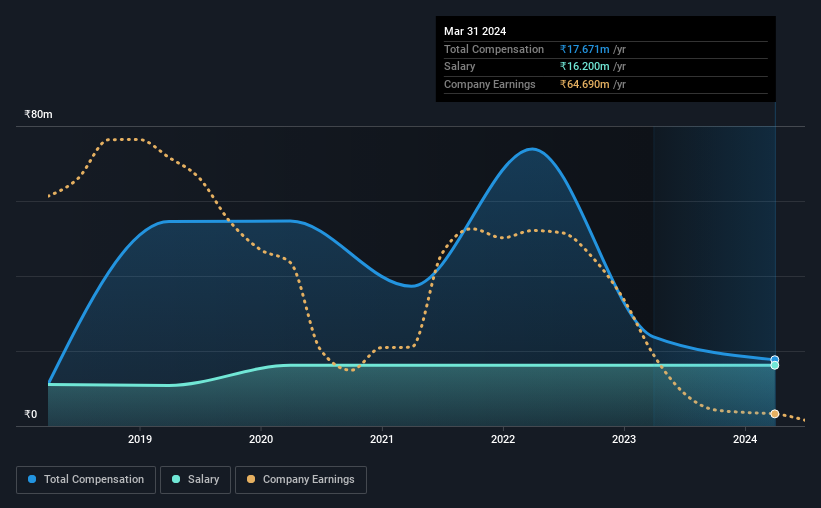Click the teal Salary legend dot

pyautogui.click(x=176, y=479)
